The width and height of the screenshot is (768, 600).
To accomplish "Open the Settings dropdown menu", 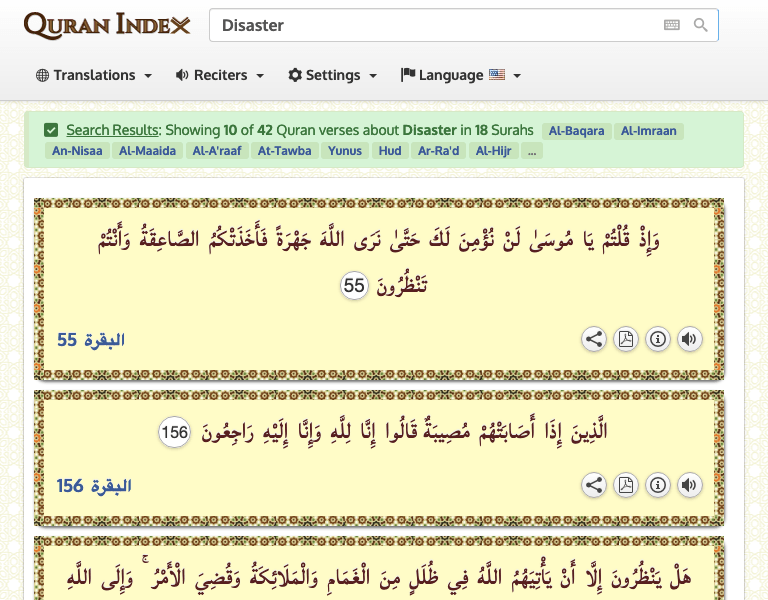I will click(333, 75).
